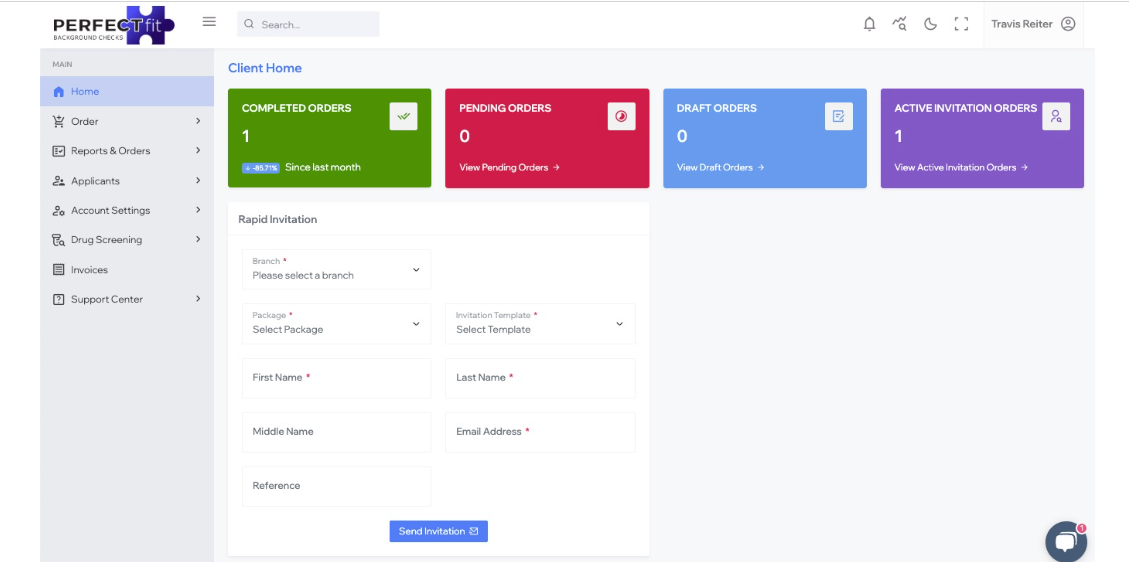Click the COMPLETED ORDERS title
Image resolution: width=1129 pixels, height=562 pixels.
(x=297, y=109)
